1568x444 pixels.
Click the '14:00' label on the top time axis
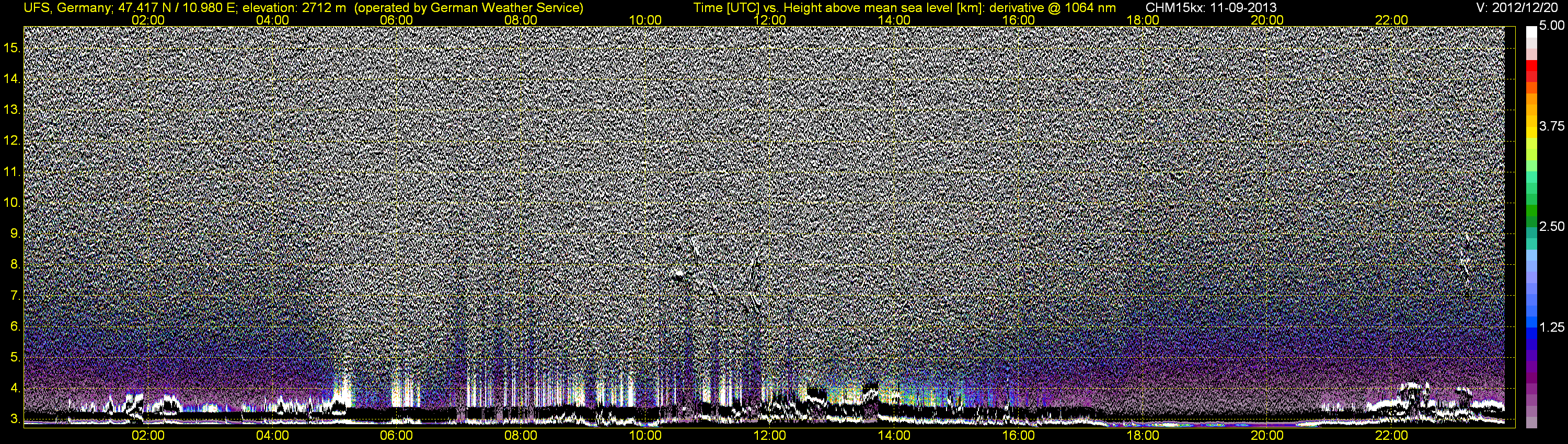tap(894, 20)
